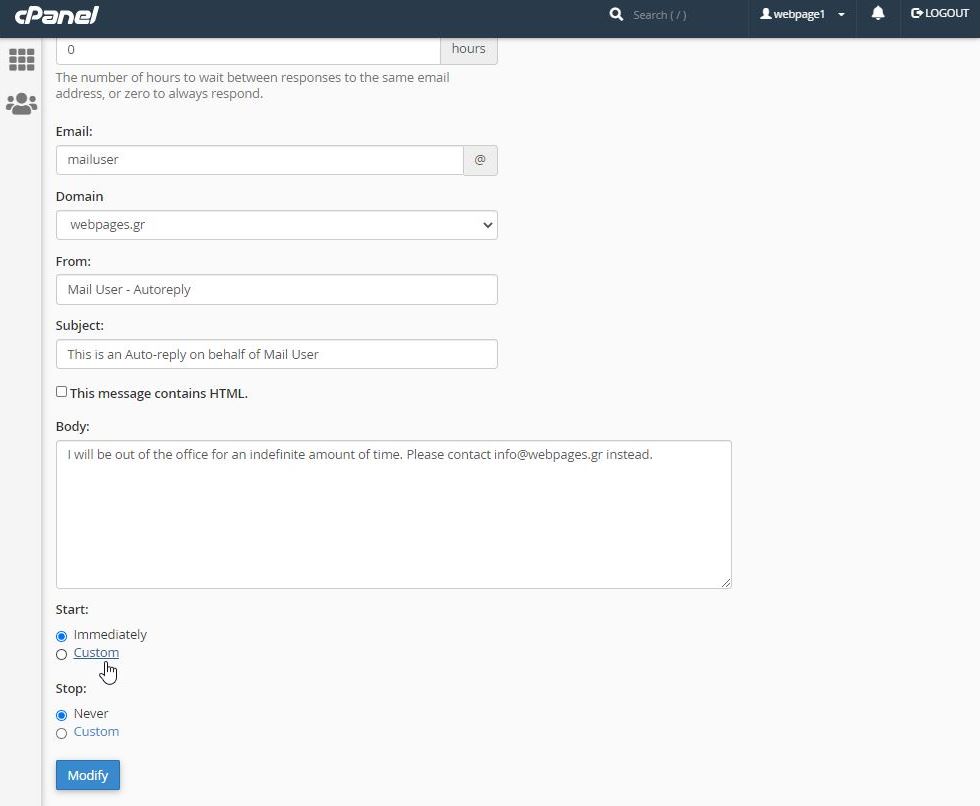Open the User Manager sidebar icon
980x806 pixels.
click(x=22, y=103)
